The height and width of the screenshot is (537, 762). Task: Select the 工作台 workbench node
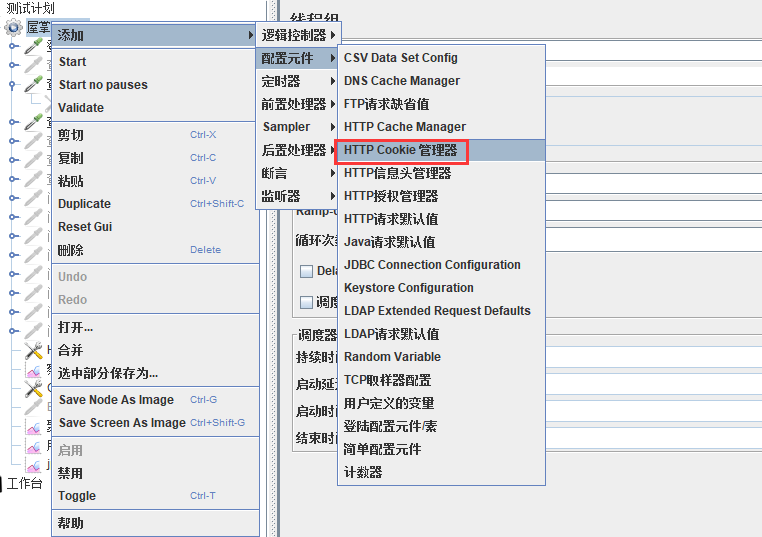[x=24, y=483]
